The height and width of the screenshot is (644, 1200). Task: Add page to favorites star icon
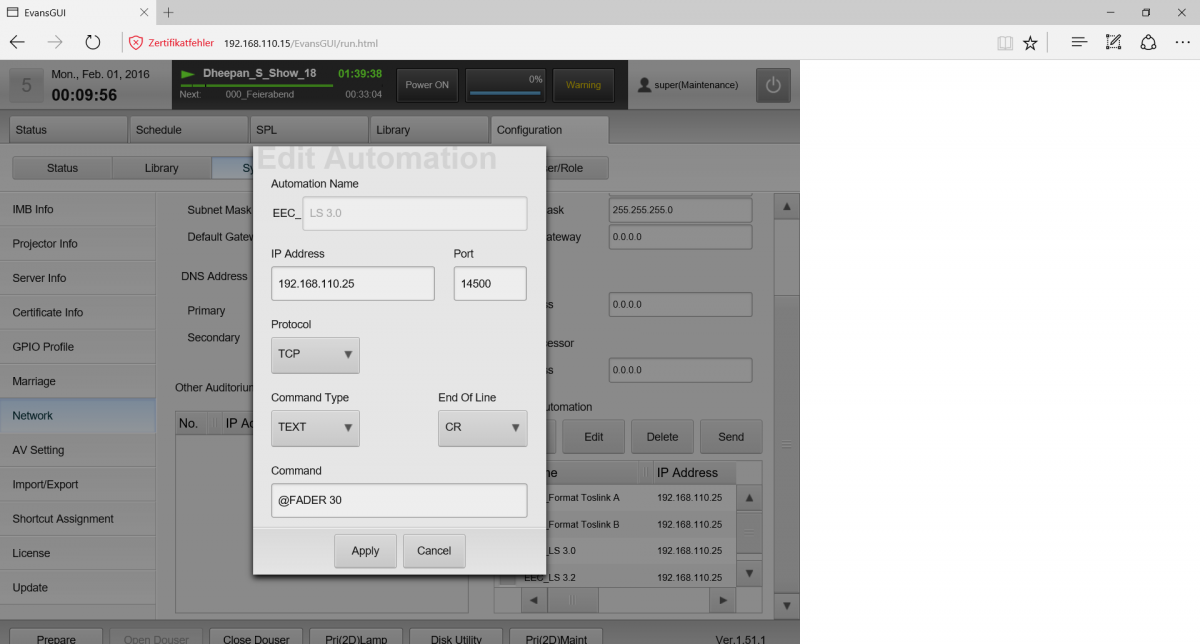(x=1030, y=43)
